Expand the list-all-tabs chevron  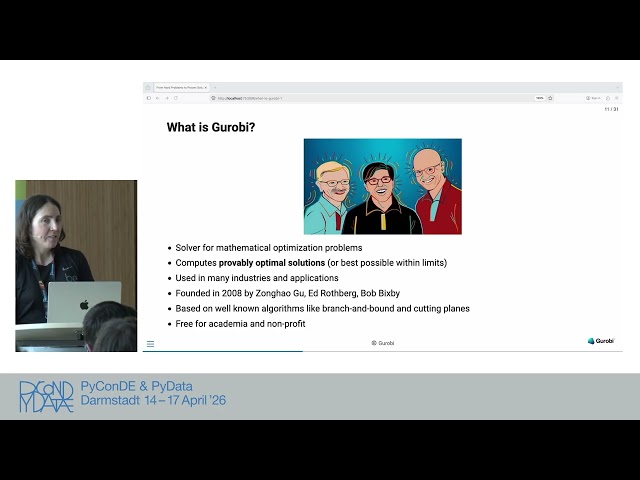[618, 87]
